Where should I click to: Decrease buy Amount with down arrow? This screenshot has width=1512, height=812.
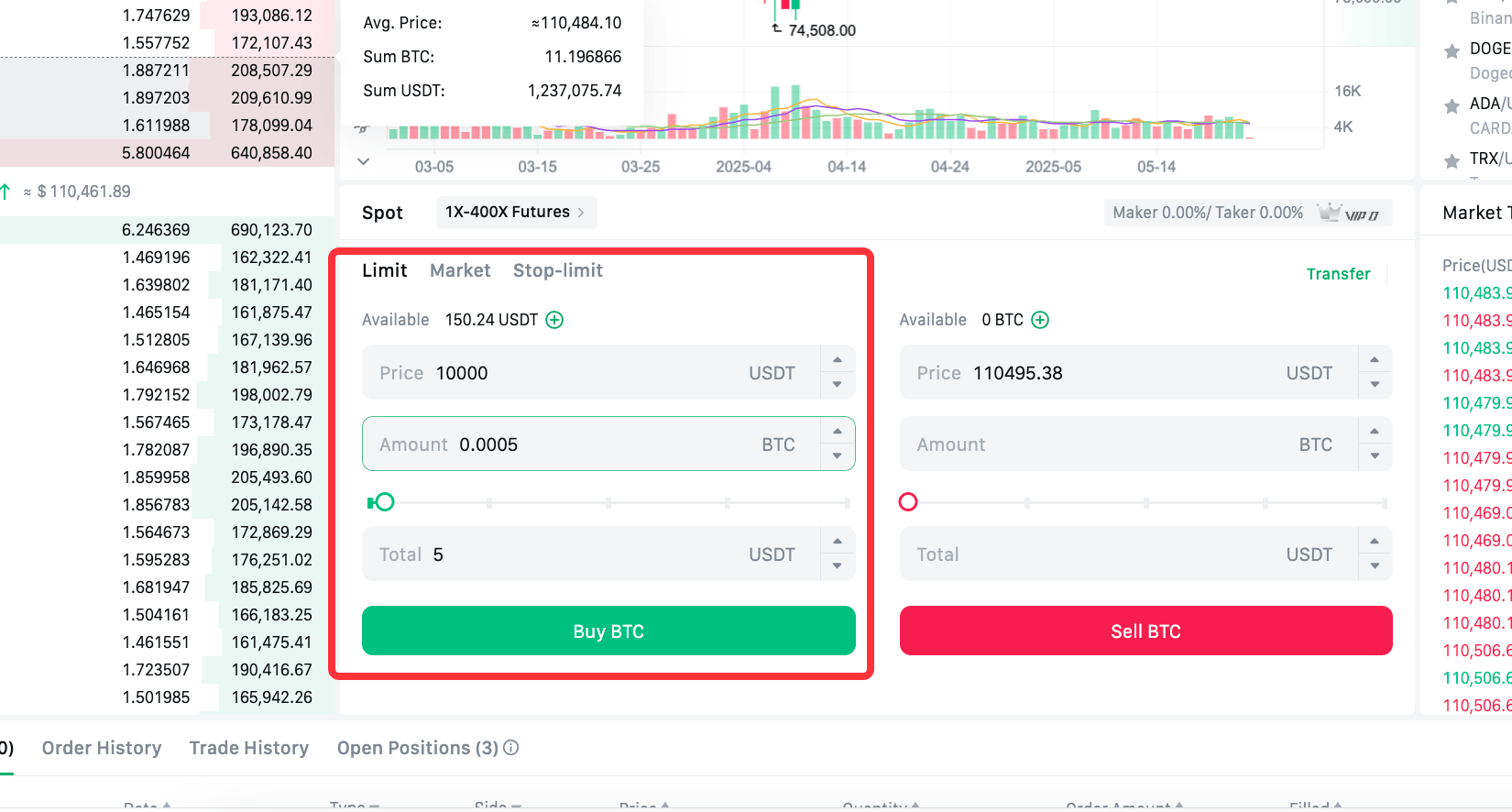tap(837, 455)
